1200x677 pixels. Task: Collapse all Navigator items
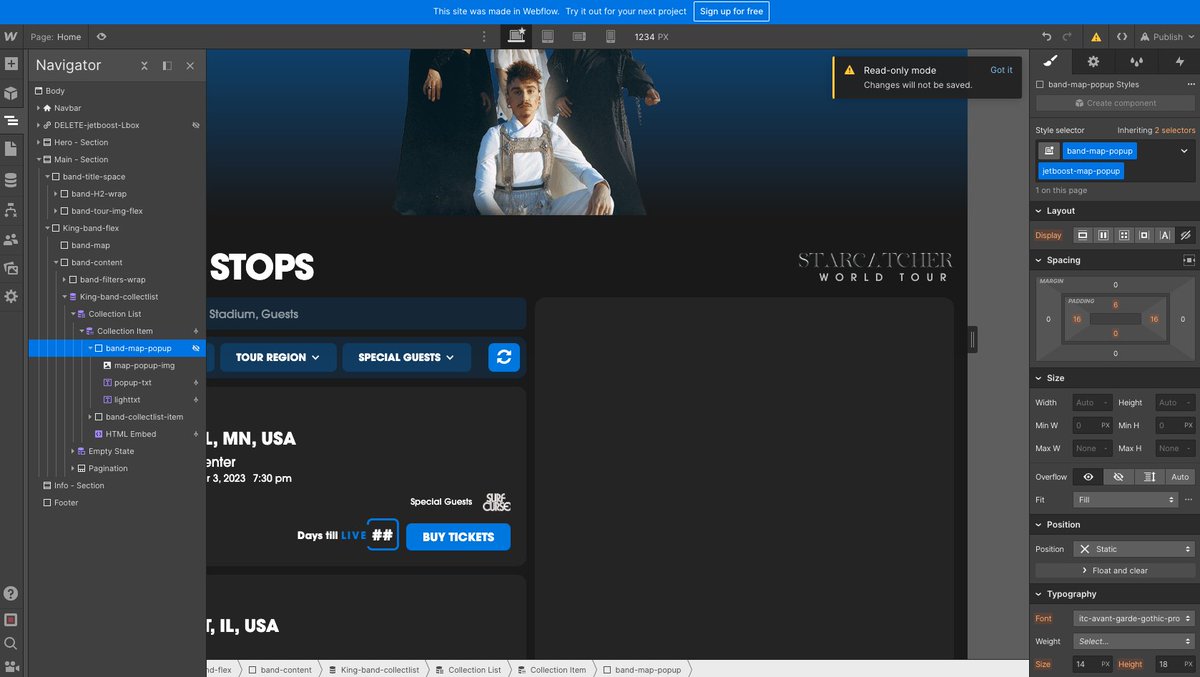[144, 66]
